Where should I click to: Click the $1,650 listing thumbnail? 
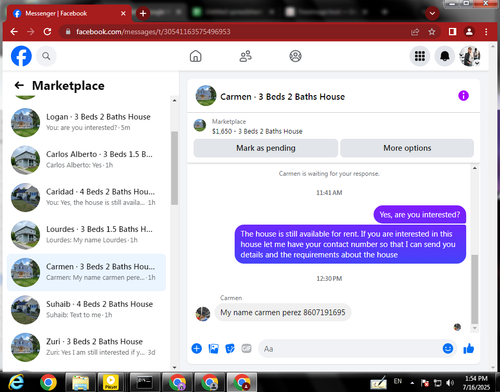coord(200,125)
